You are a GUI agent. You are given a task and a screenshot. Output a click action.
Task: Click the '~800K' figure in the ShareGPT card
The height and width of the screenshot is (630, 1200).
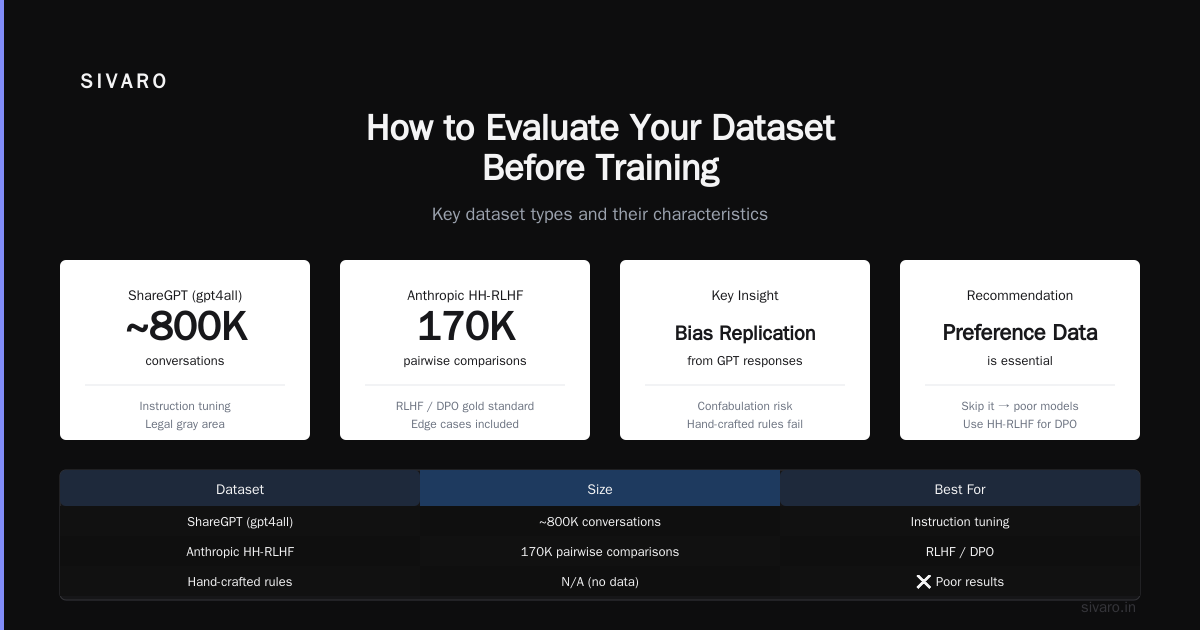185,328
